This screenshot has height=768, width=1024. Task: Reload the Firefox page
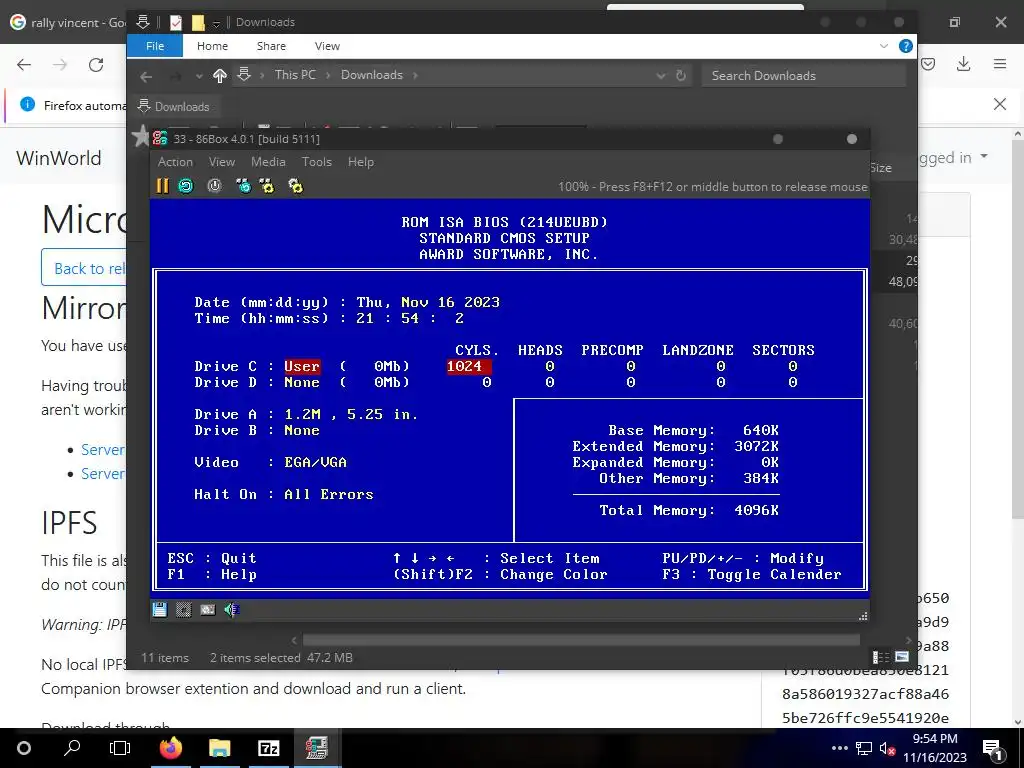pos(96,65)
